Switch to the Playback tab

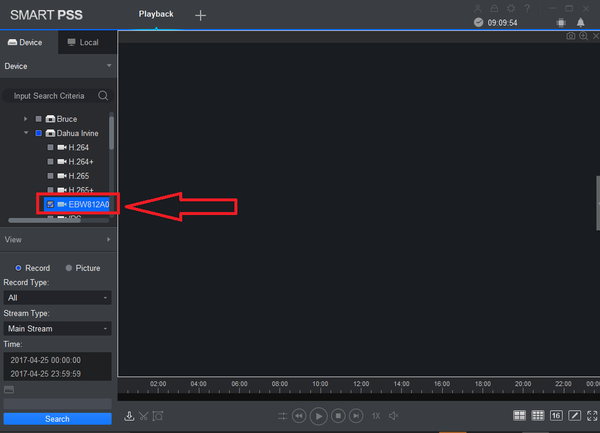tap(156, 14)
